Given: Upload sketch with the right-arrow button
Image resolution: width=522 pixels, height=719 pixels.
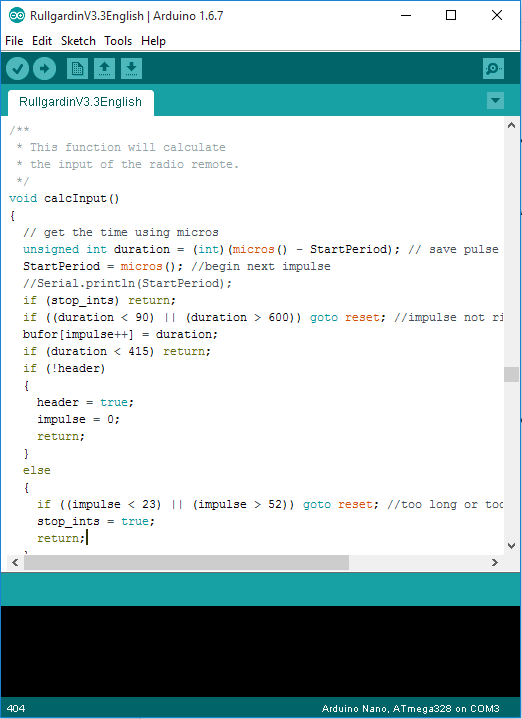Looking at the screenshot, I should [x=44, y=69].
